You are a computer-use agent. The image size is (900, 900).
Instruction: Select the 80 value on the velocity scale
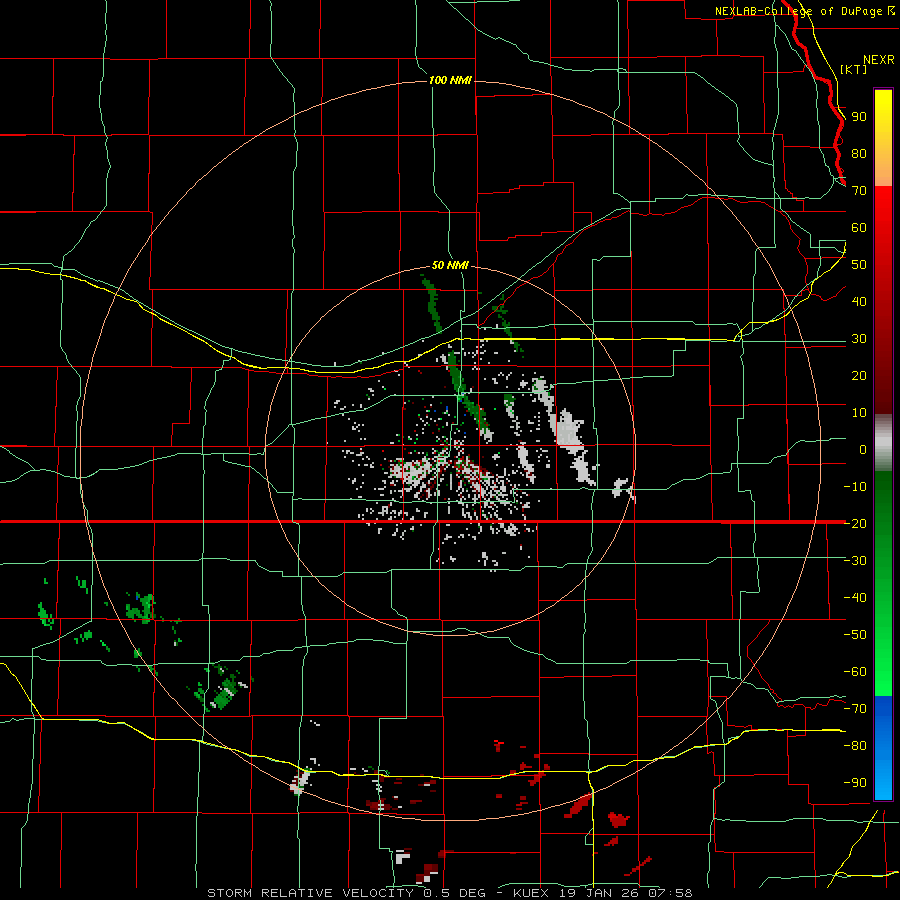pyautogui.click(x=859, y=153)
